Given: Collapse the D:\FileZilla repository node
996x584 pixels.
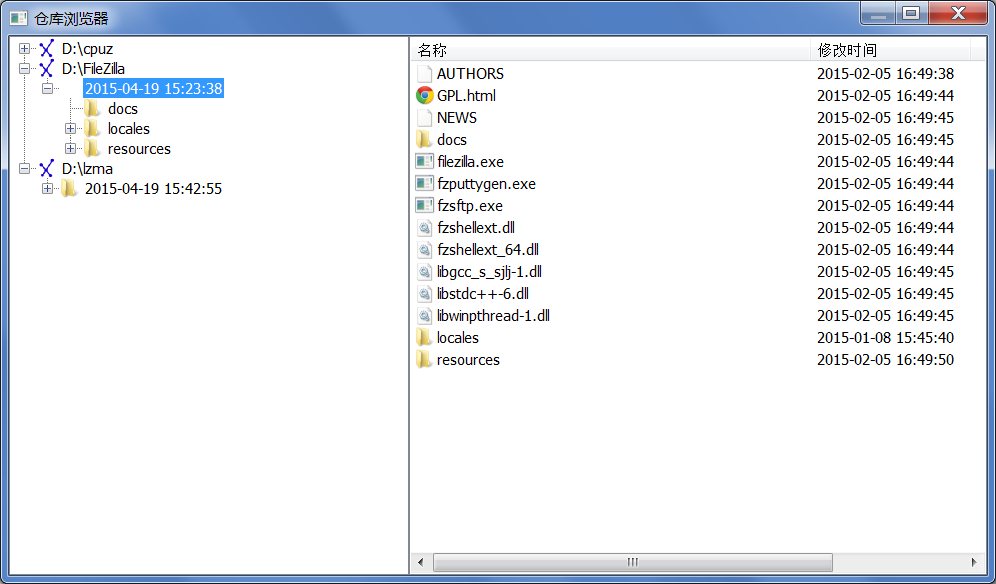Looking at the screenshot, I should click(24, 69).
